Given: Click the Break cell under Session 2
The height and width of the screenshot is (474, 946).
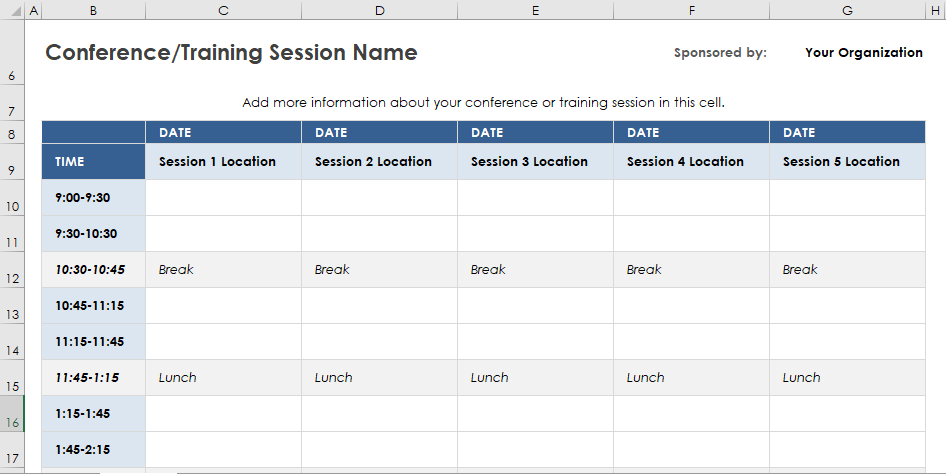Looking at the screenshot, I should pos(379,270).
